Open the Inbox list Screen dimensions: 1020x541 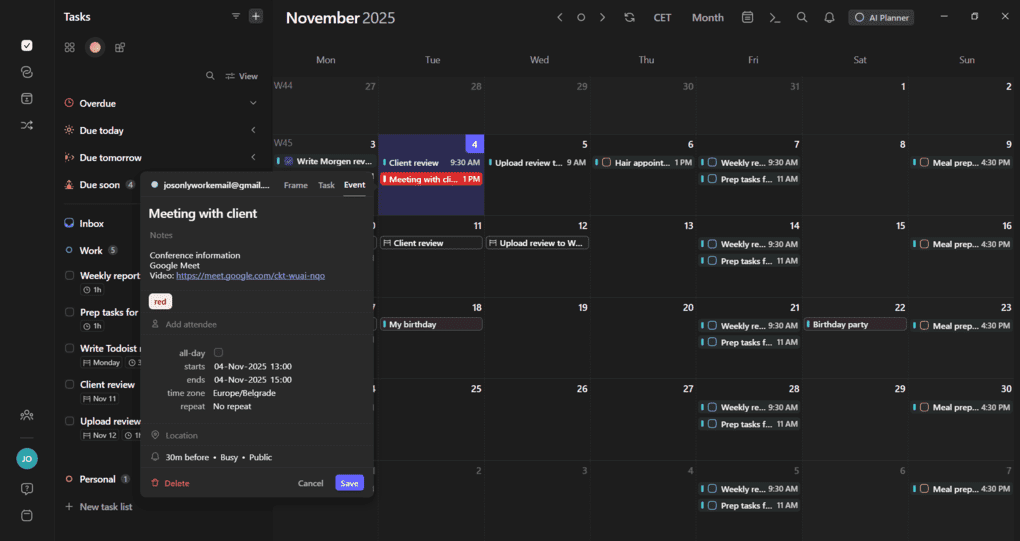point(91,223)
